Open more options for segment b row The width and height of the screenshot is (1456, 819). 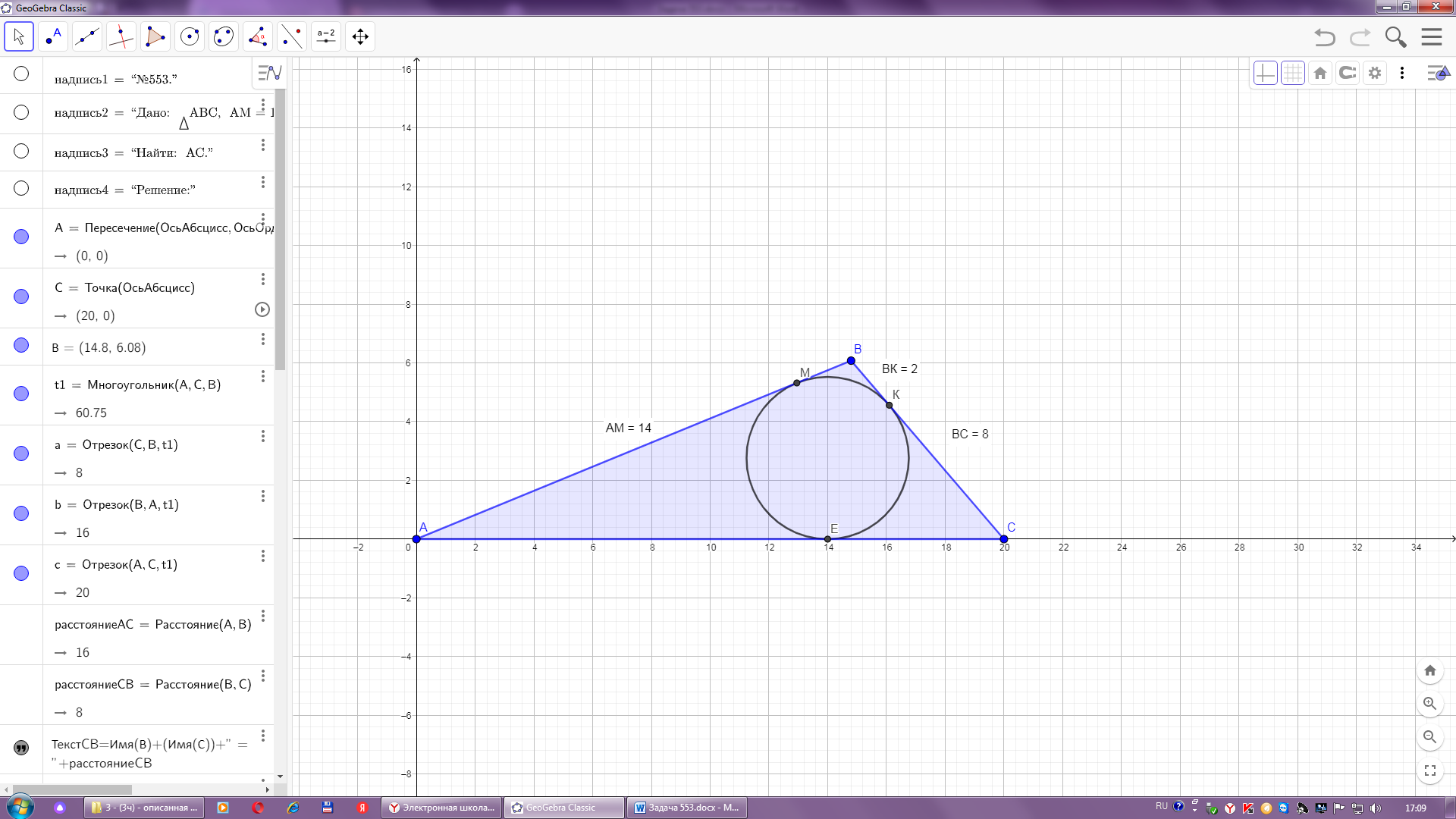[x=263, y=496]
